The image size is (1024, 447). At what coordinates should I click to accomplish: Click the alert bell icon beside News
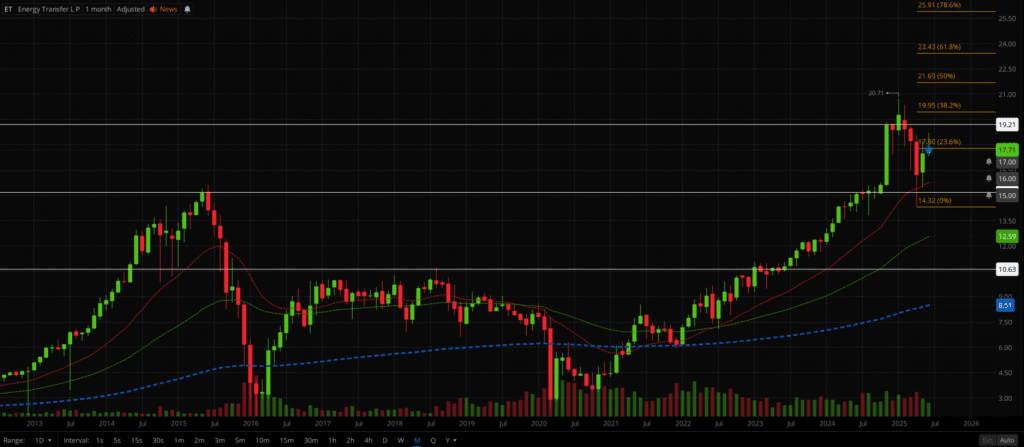188,8
